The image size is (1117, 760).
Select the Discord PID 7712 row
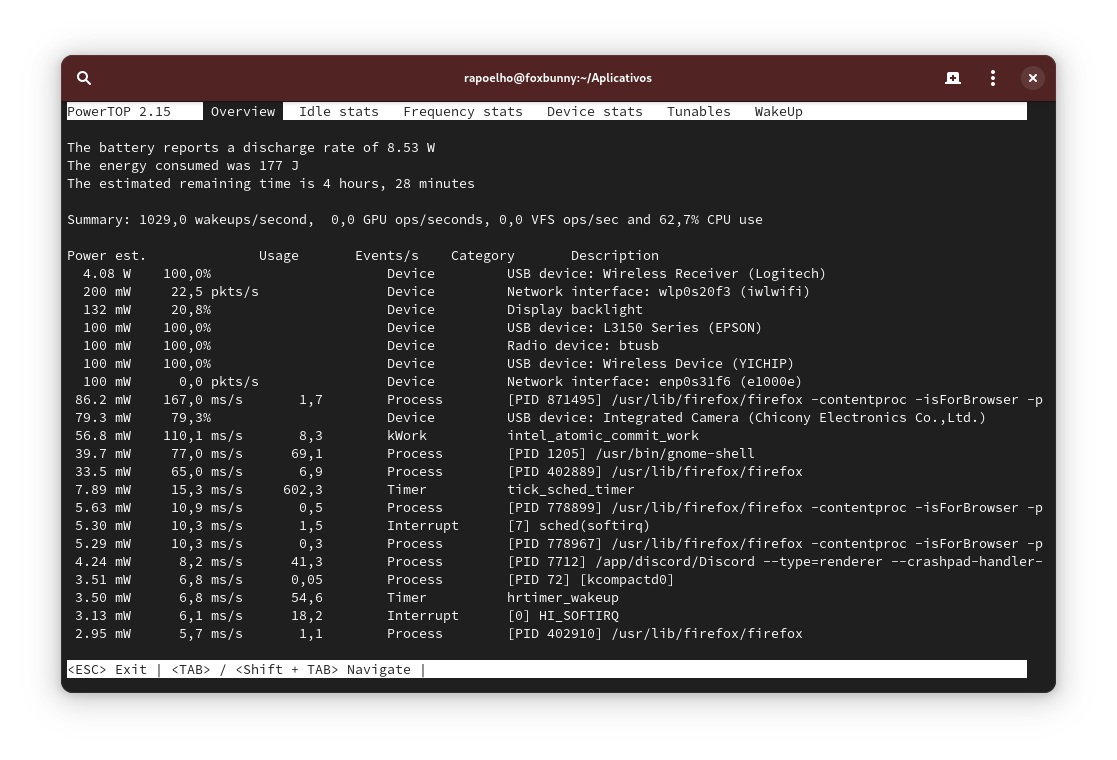(x=559, y=561)
